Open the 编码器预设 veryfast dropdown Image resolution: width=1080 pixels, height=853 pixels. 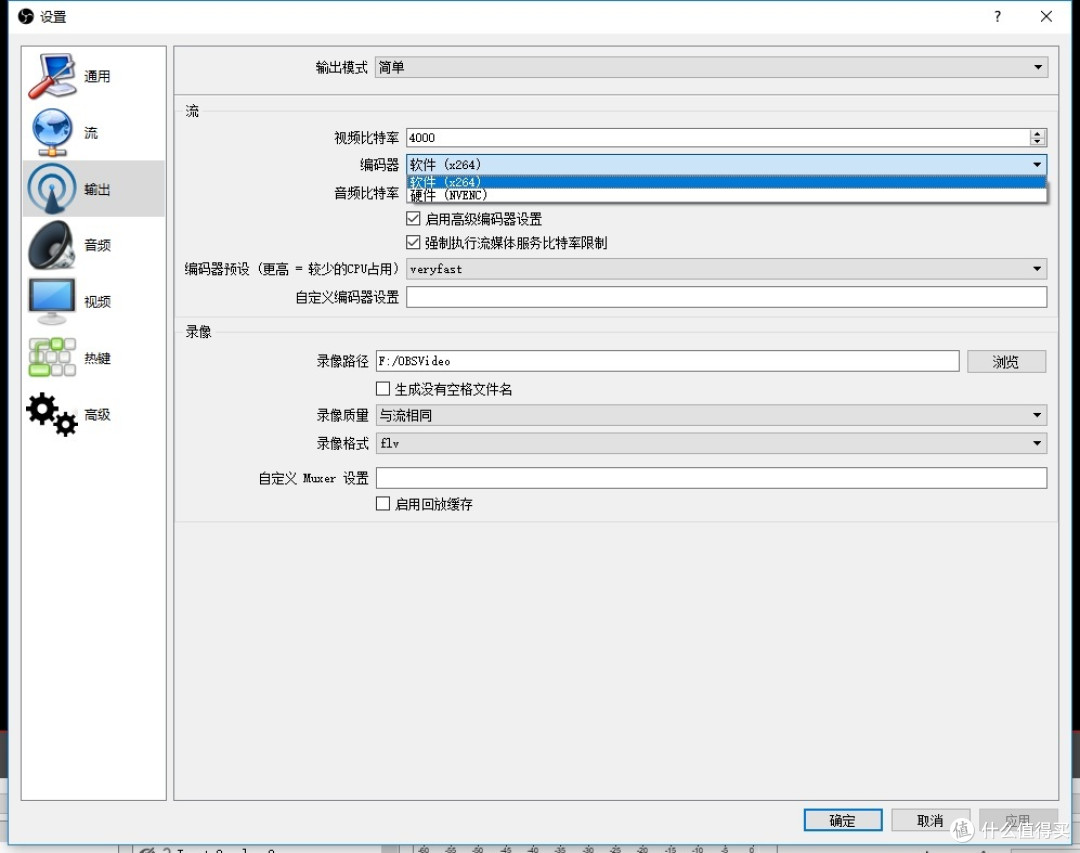pos(727,269)
